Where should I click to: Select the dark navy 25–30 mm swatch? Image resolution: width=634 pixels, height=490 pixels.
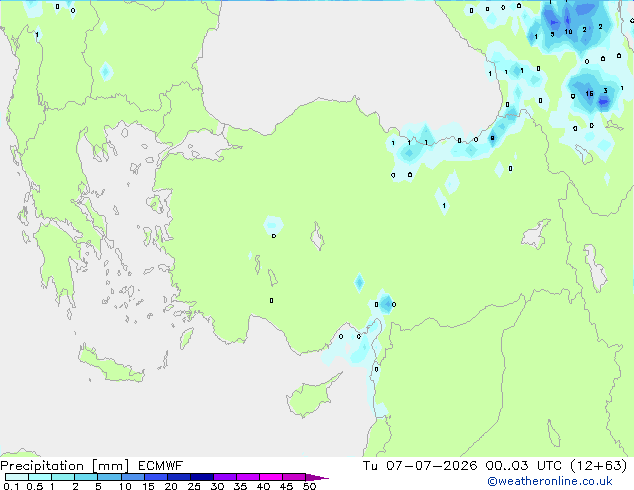(x=201, y=477)
